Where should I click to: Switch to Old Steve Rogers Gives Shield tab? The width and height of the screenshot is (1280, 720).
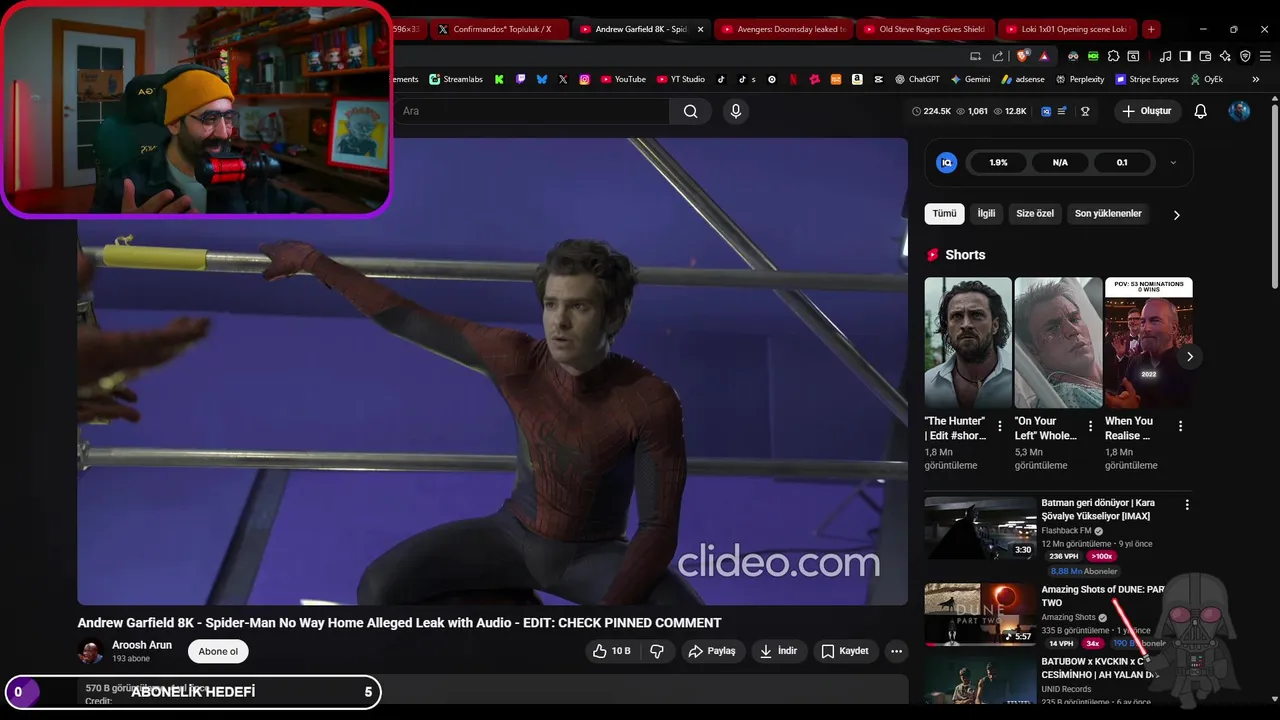point(926,29)
